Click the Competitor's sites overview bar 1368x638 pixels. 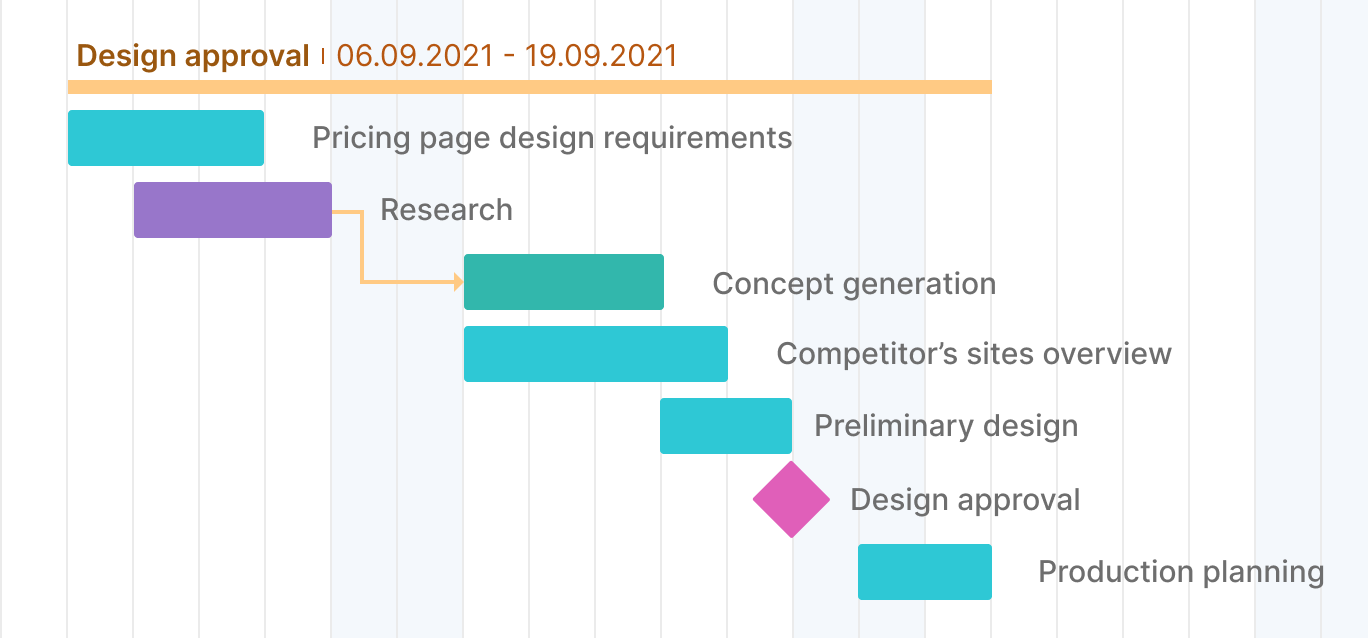(595, 353)
